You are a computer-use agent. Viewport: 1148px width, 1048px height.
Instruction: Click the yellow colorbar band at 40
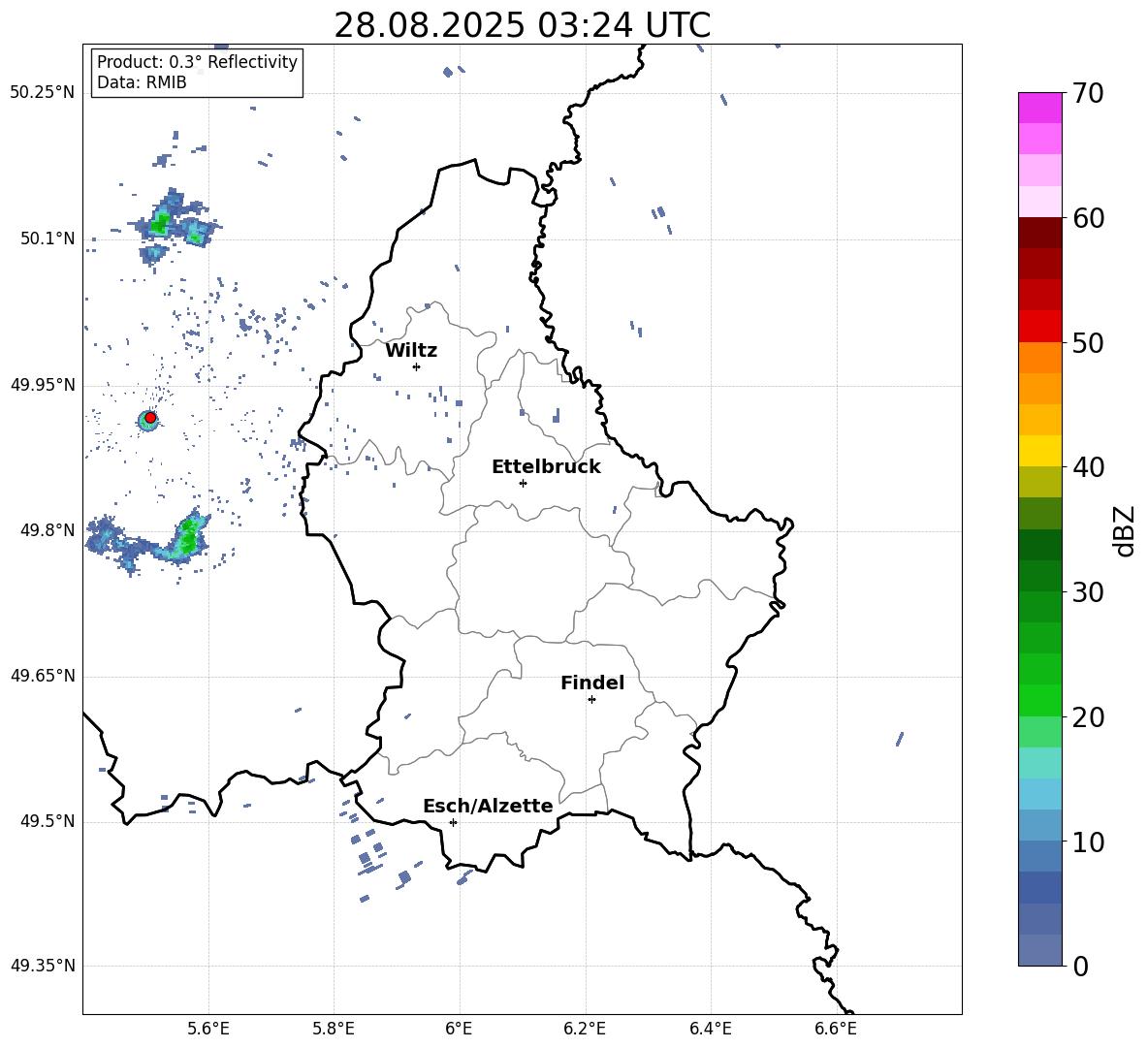[x=1040, y=451]
